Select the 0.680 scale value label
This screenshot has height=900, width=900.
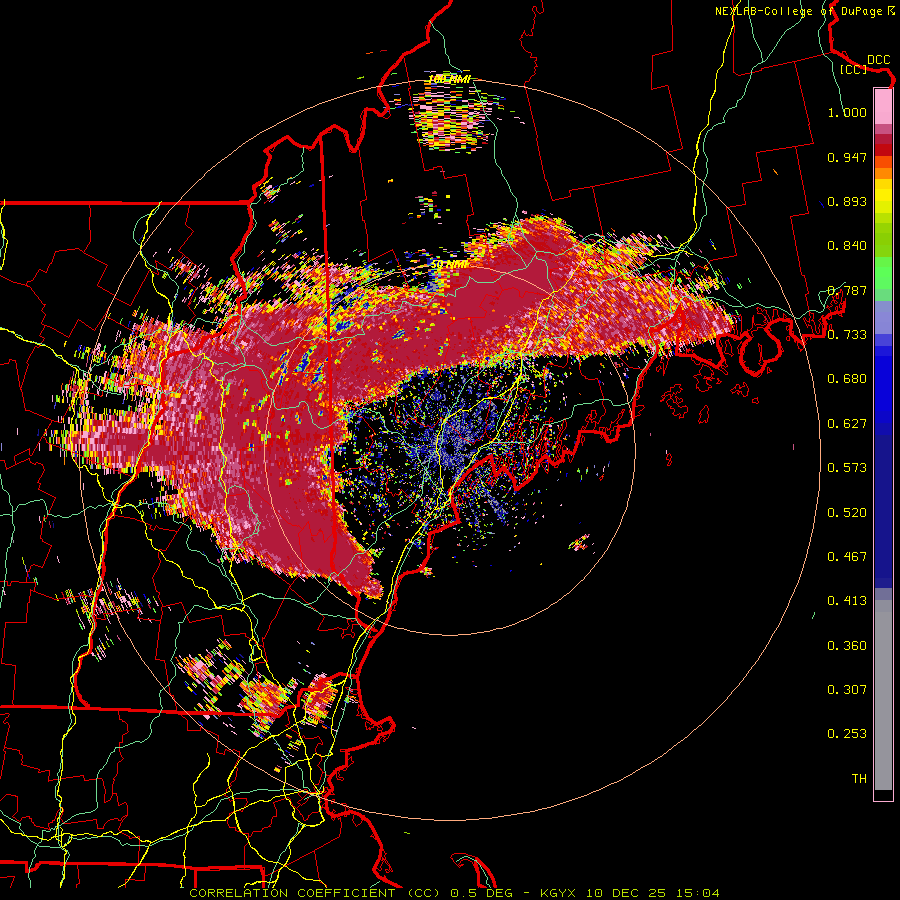847,379
